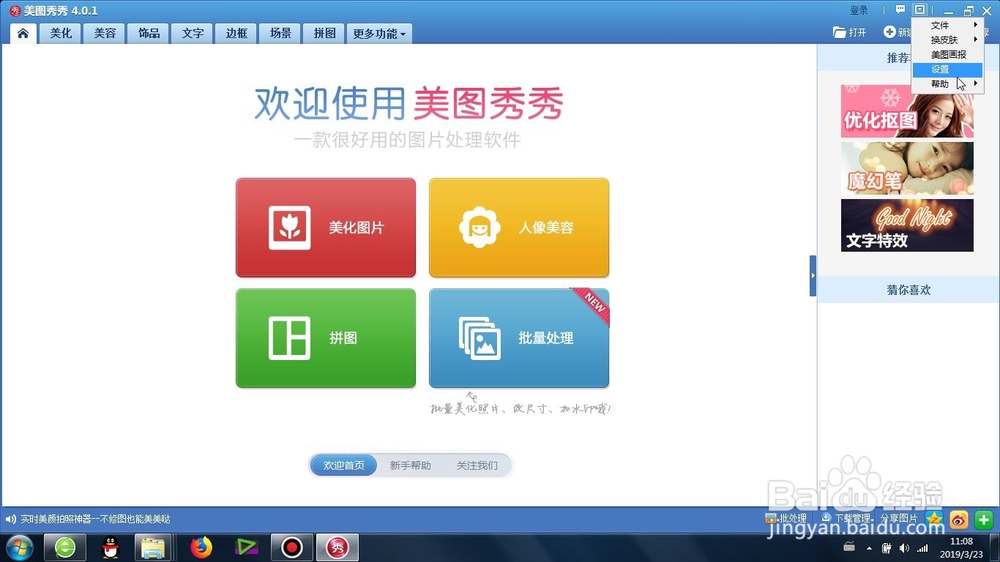This screenshot has height=562, width=1000.
Task: Open the 实时美颜拍照神器 announcement link
Action: tap(96, 519)
